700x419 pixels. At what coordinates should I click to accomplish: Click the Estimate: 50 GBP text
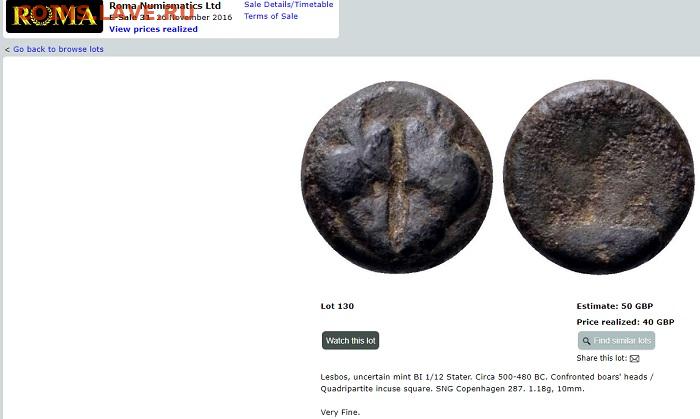pyautogui.click(x=615, y=306)
